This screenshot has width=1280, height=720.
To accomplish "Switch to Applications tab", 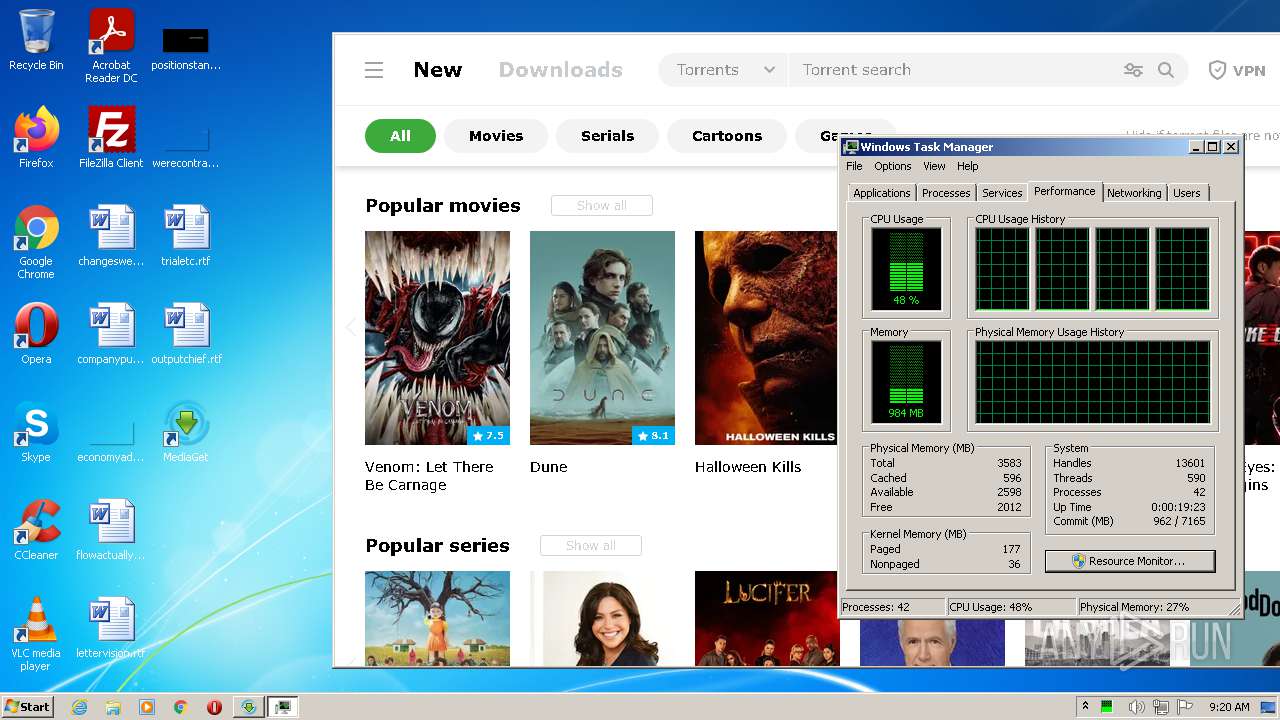I will pyautogui.click(x=882, y=193).
